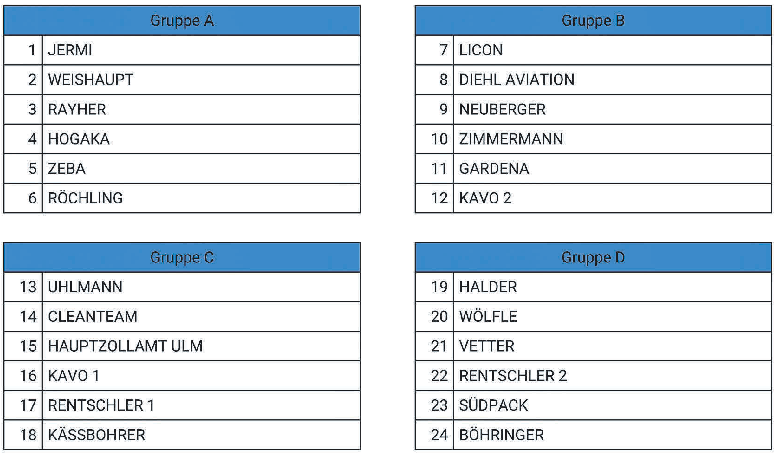Click the Gruppe C header
Screen dimensions: 774x453
[x=182, y=257]
